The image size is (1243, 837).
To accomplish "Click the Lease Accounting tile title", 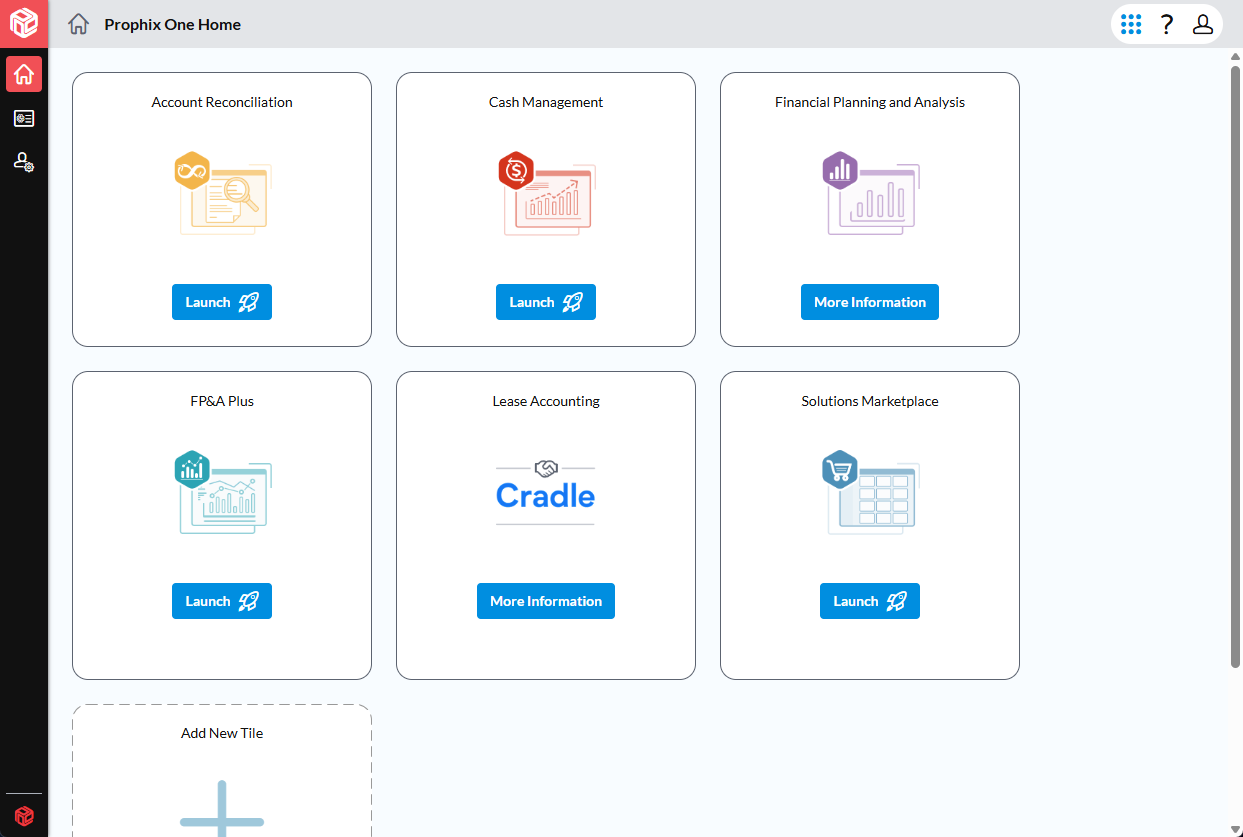I will pos(546,401).
